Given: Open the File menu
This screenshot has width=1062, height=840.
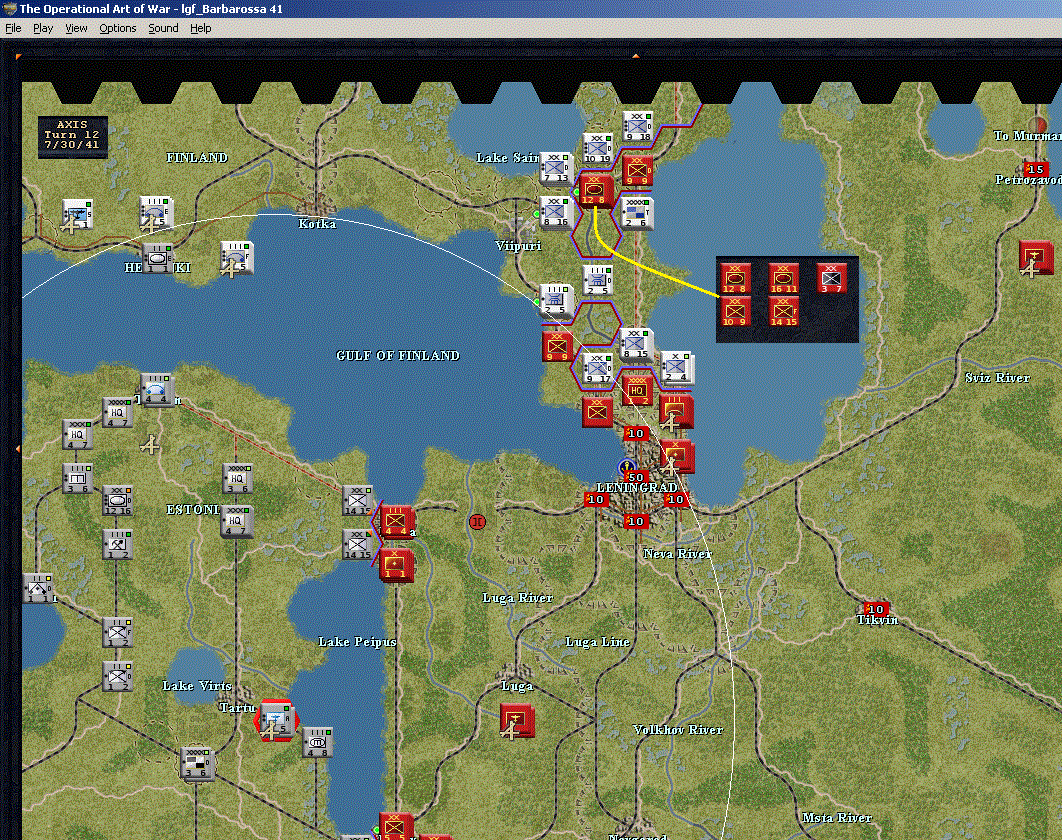Looking at the screenshot, I should [13, 28].
